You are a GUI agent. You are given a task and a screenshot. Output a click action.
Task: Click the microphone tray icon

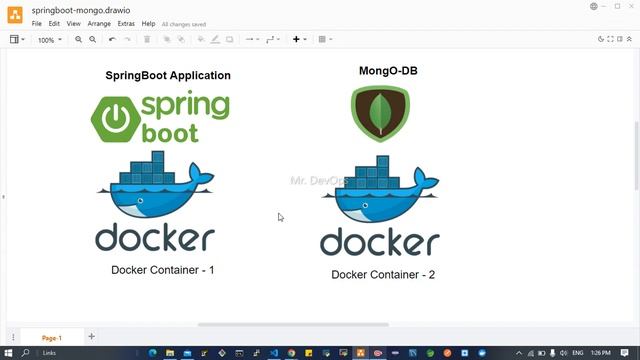552,353
